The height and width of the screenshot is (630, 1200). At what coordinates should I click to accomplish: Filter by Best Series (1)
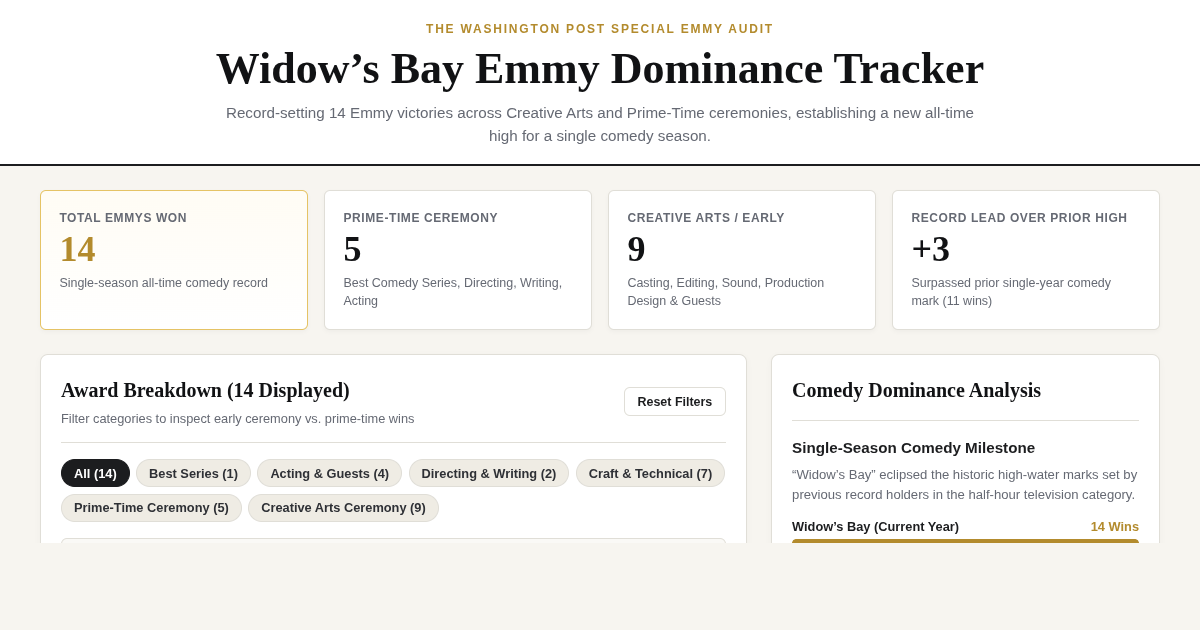tap(193, 473)
